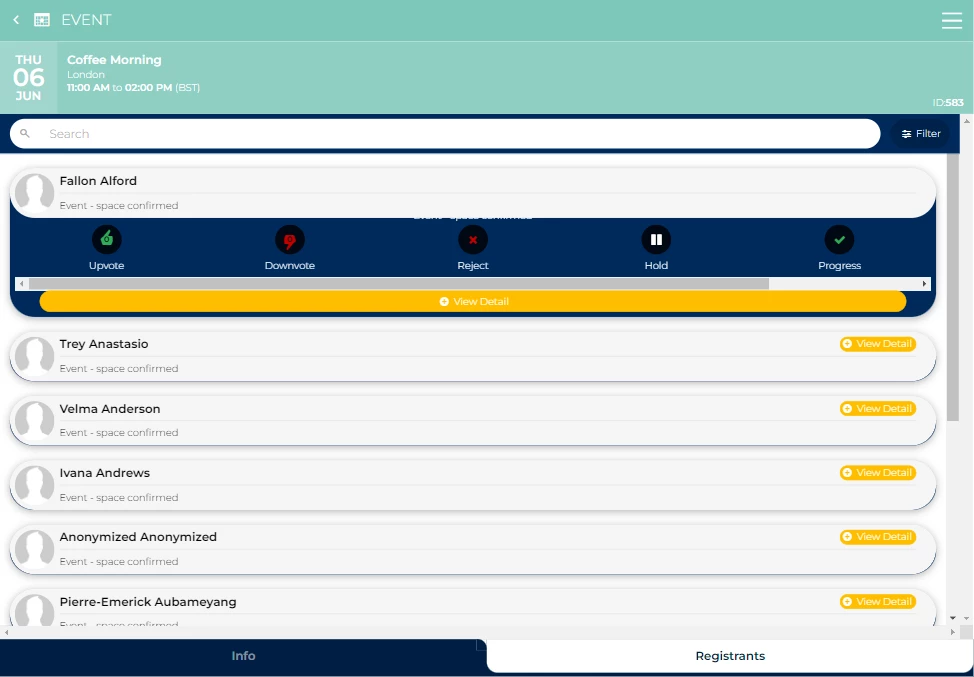The width and height of the screenshot is (974, 677).
Task: Switch to the Info tab
Action: (244, 656)
